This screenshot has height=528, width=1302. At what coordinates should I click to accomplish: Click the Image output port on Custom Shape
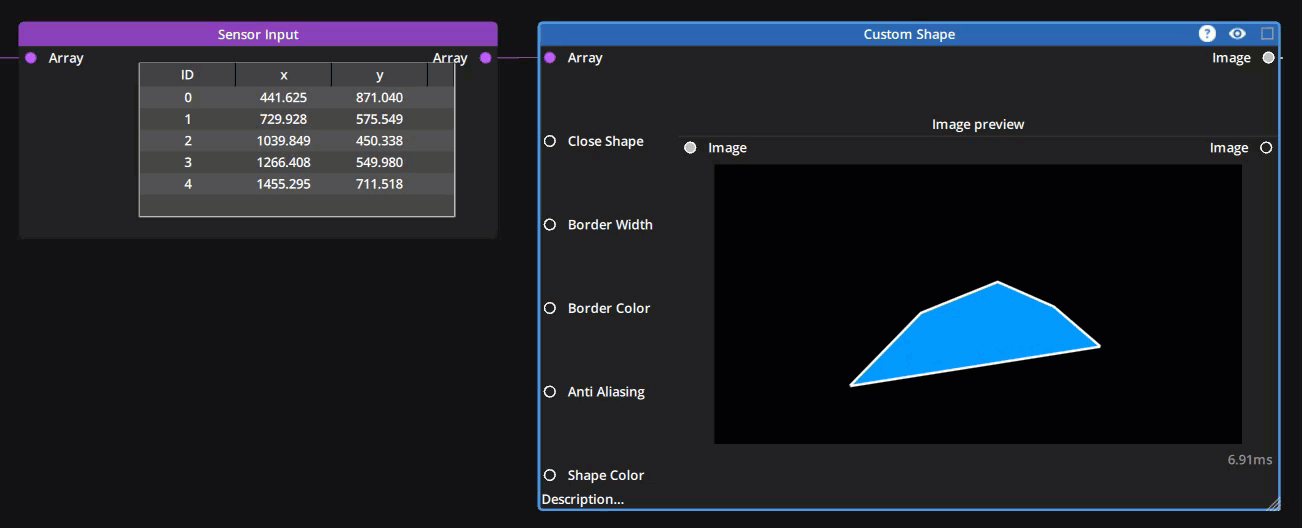pos(1269,58)
